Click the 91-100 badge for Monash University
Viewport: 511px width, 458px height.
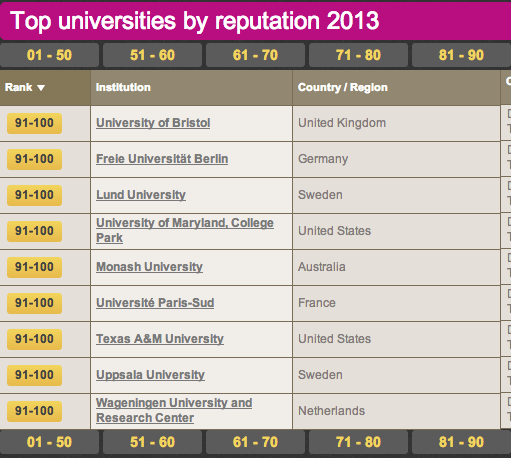pos(34,267)
